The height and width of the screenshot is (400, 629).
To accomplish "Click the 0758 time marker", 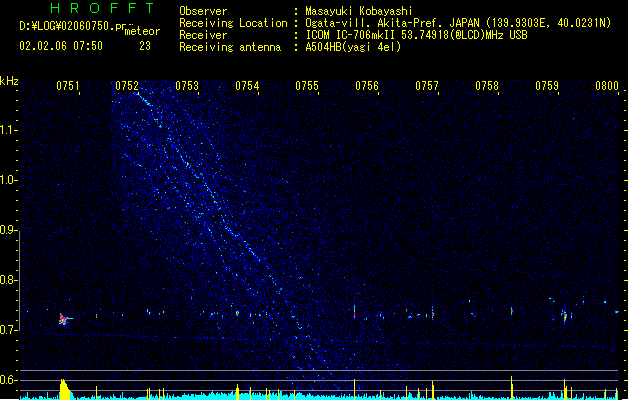I will point(487,86).
